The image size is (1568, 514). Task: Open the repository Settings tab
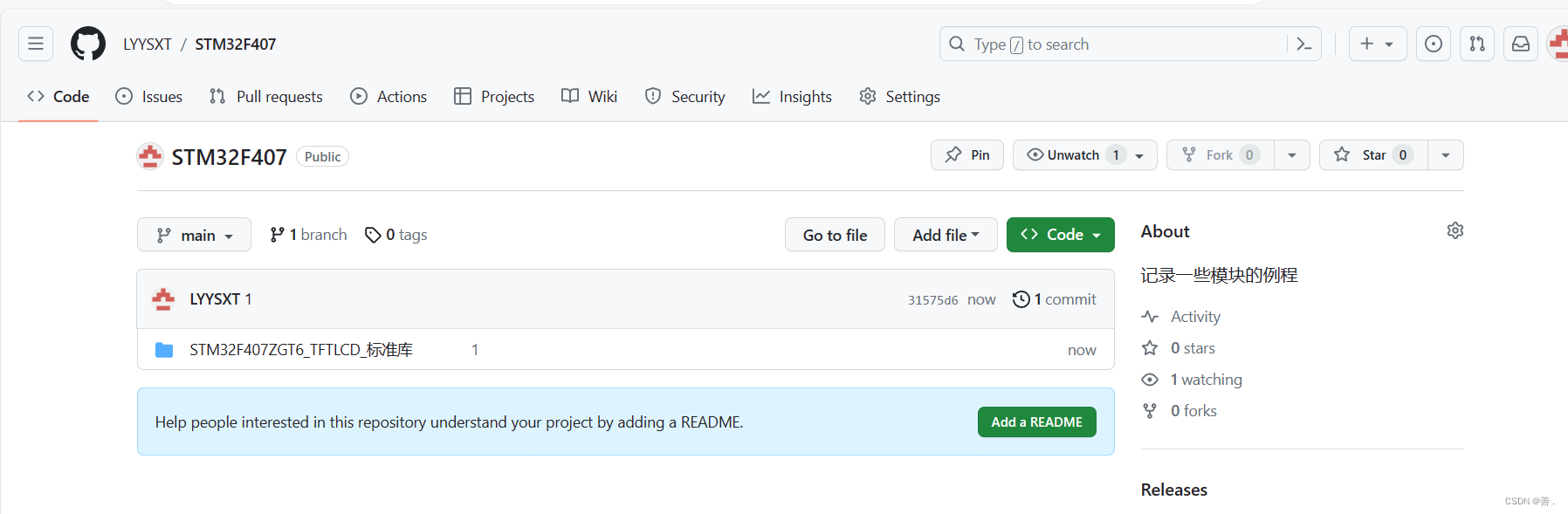[900, 97]
